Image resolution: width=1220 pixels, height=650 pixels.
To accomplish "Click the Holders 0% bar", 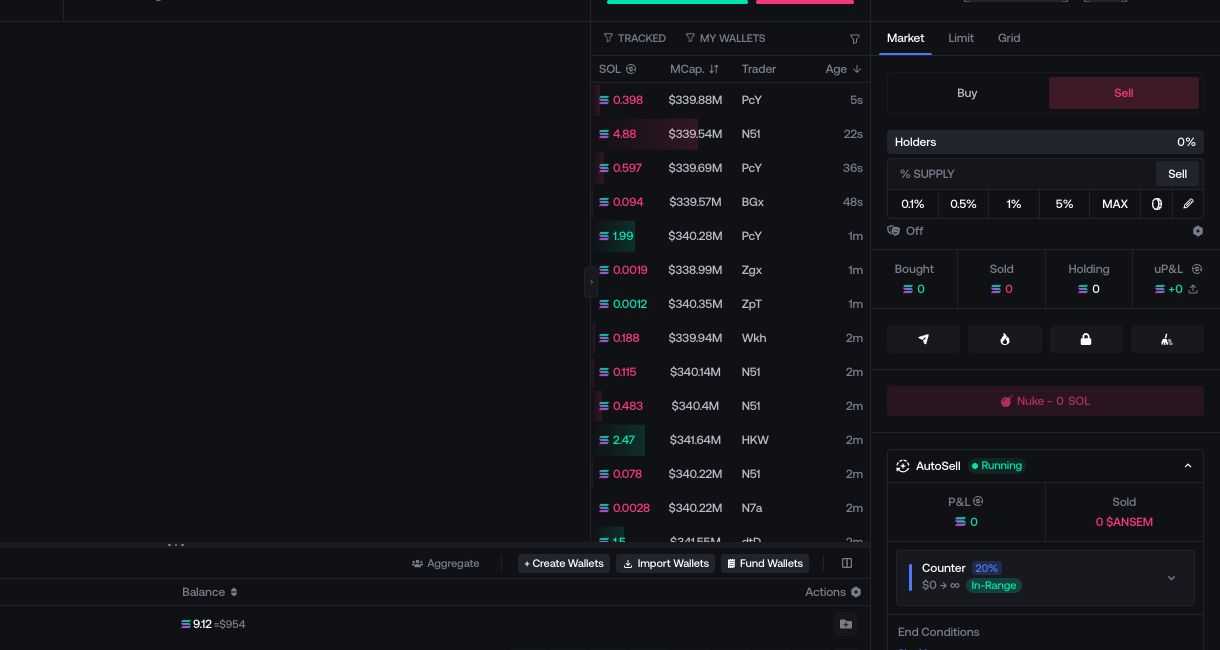I will click(1045, 142).
